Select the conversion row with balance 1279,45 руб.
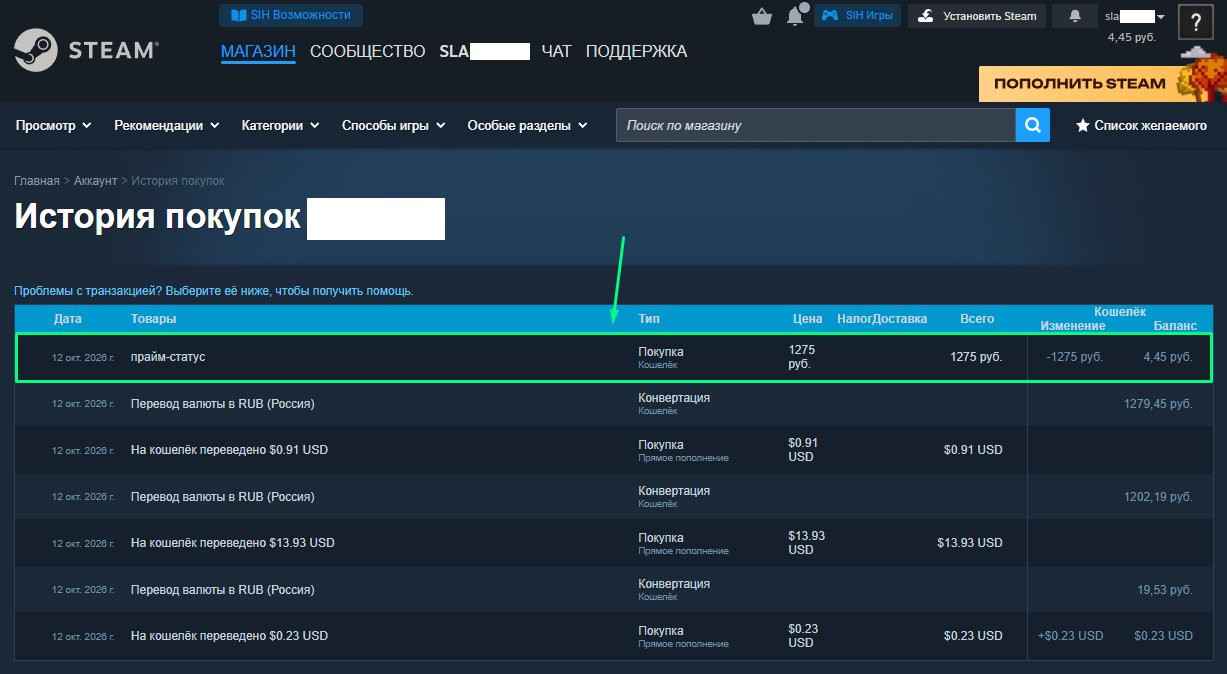This screenshot has width=1227, height=674. (x=614, y=403)
